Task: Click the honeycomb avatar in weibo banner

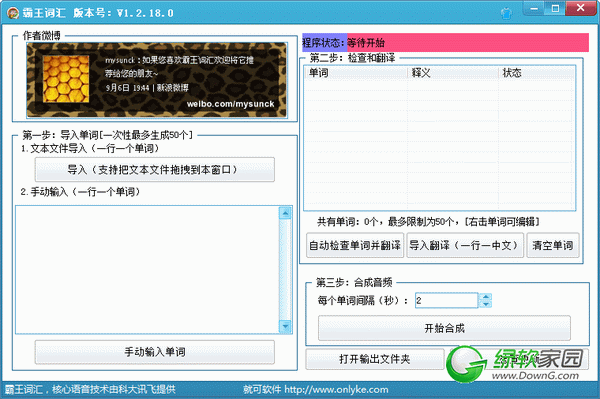Action: tap(66, 79)
